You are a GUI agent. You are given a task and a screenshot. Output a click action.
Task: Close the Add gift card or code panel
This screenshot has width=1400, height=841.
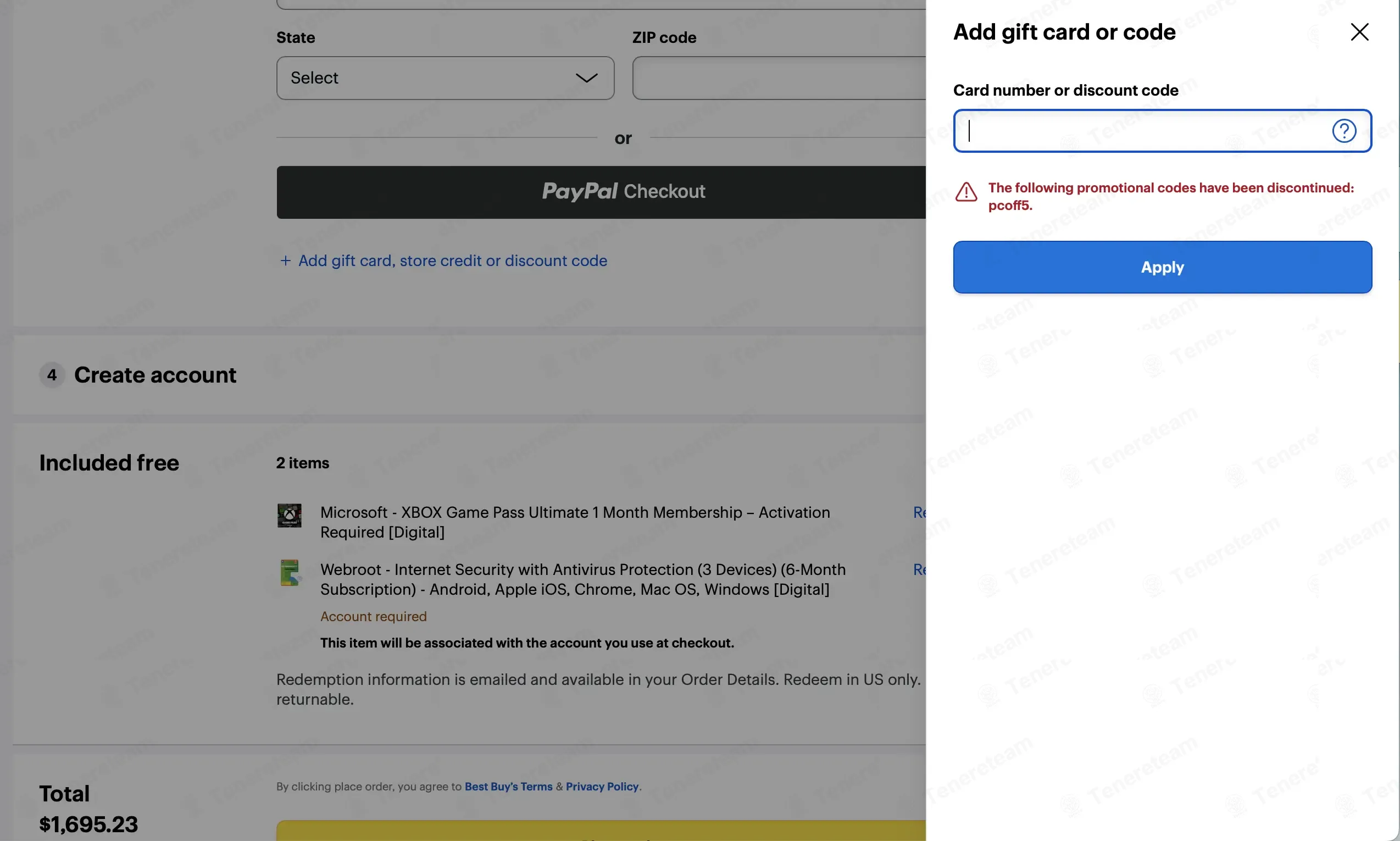point(1359,32)
